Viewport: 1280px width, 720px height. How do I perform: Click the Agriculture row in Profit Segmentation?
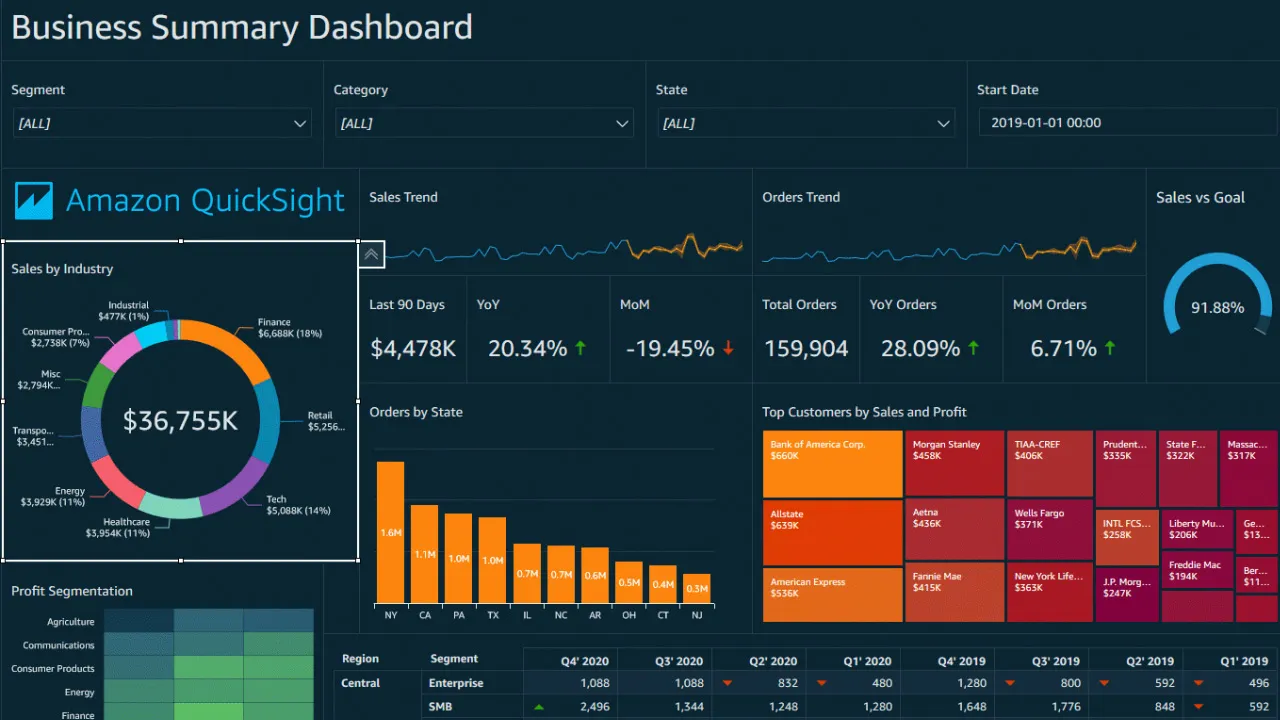coord(70,621)
